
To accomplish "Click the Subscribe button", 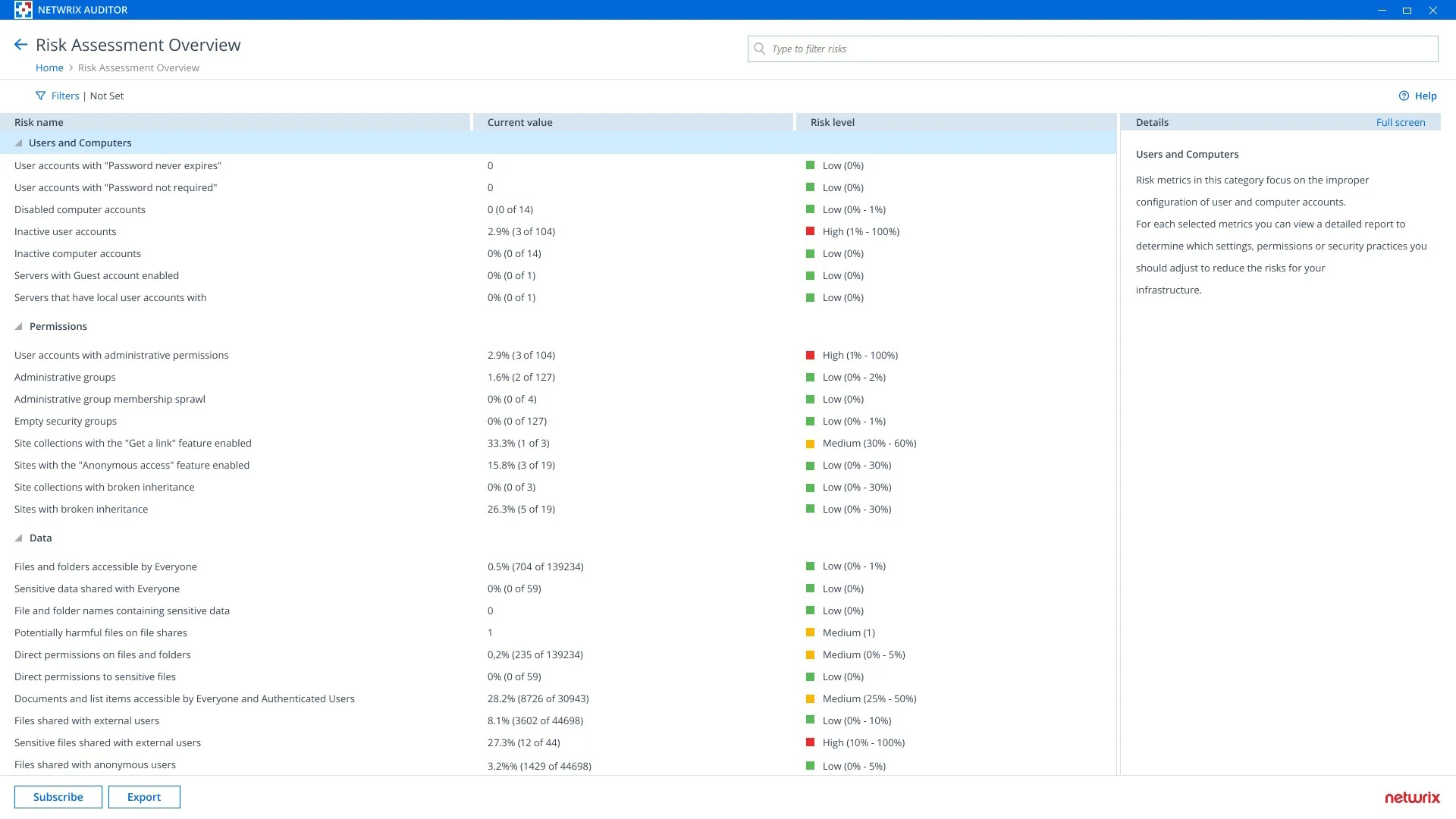I will tap(58, 797).
